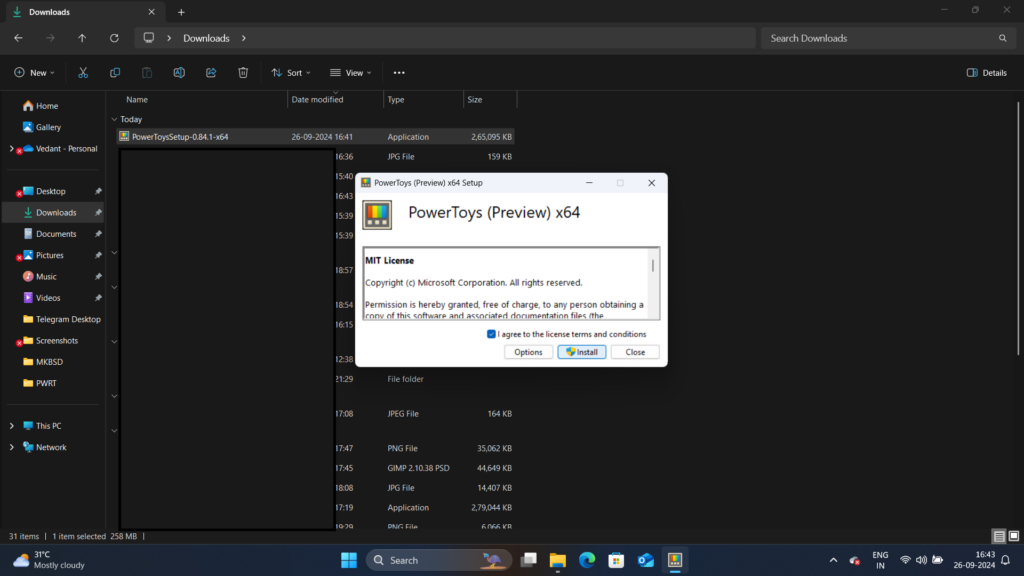Click the chevron after Downloads in address bar

click(x=244, y=38)
